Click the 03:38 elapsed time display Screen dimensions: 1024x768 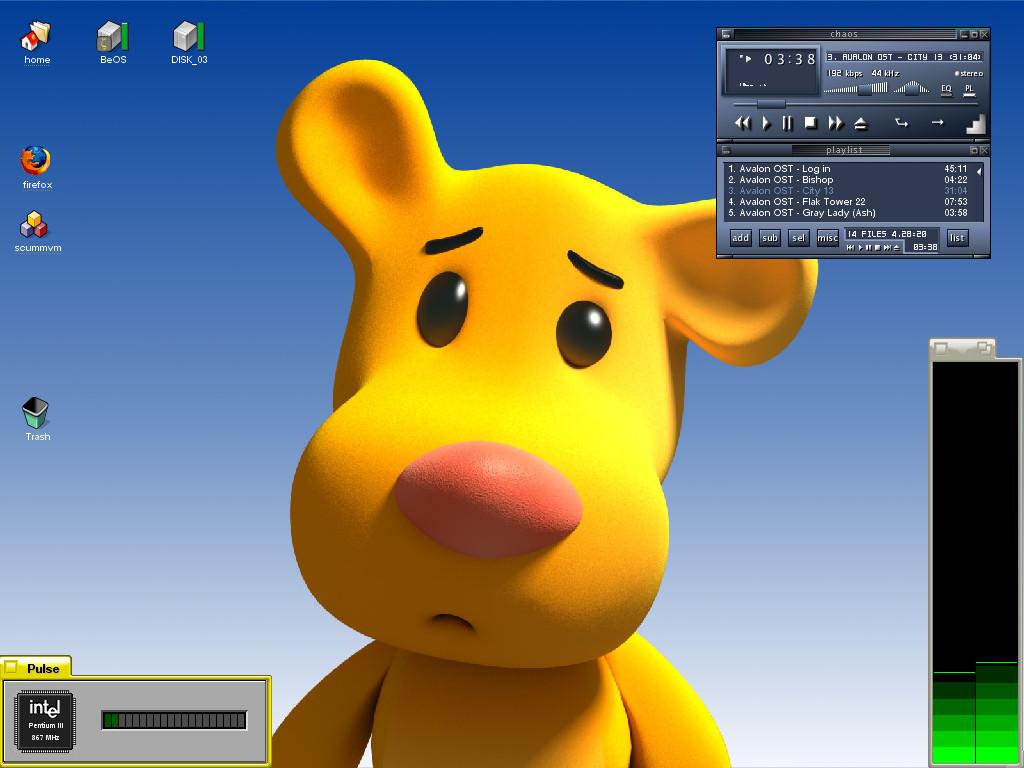(790, 59)
